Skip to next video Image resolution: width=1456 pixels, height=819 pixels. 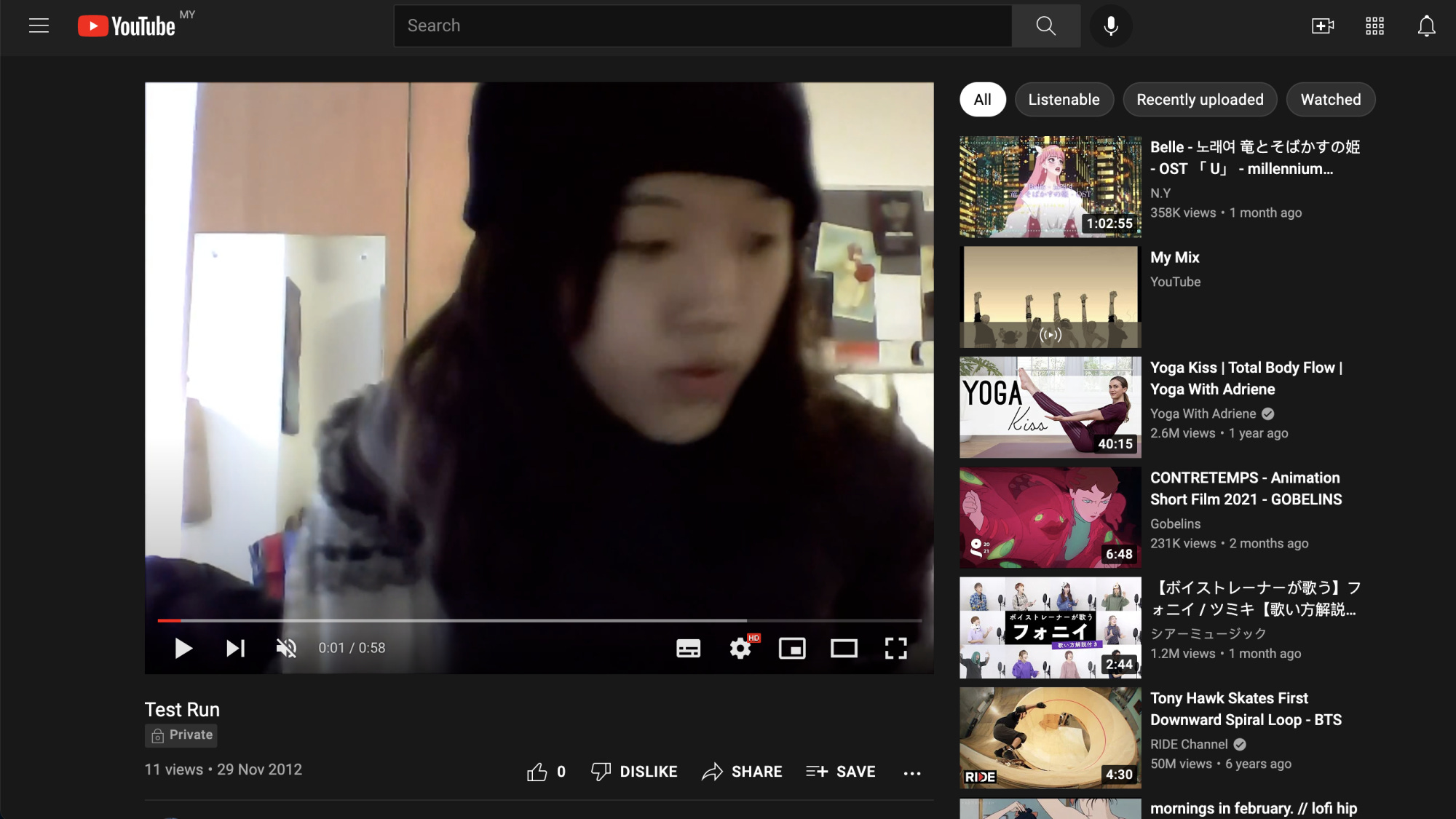[x=235, y=648]
